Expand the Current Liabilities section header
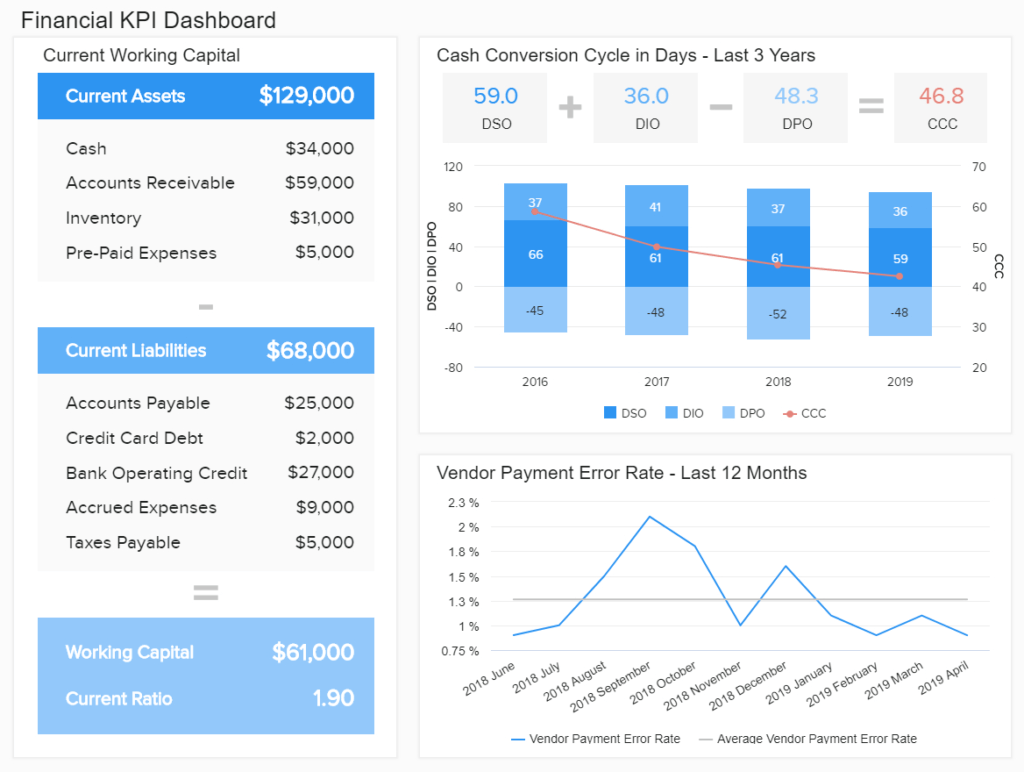This screenshot has width=1024, height=772. coord(205,350)
